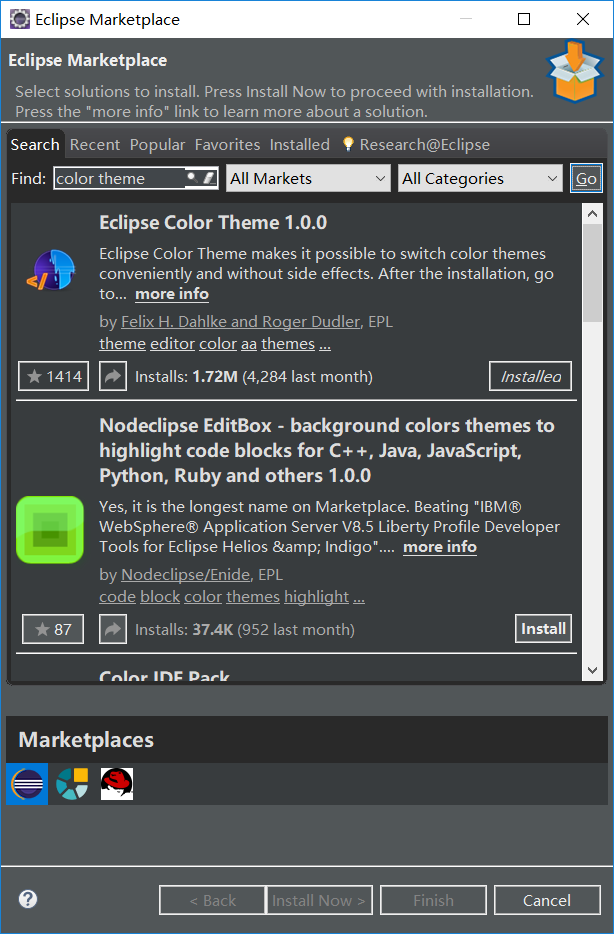Screen dimensions: 614x934
Task: Share the Eclipse Color Theme solution
Action: coord(113,376)
